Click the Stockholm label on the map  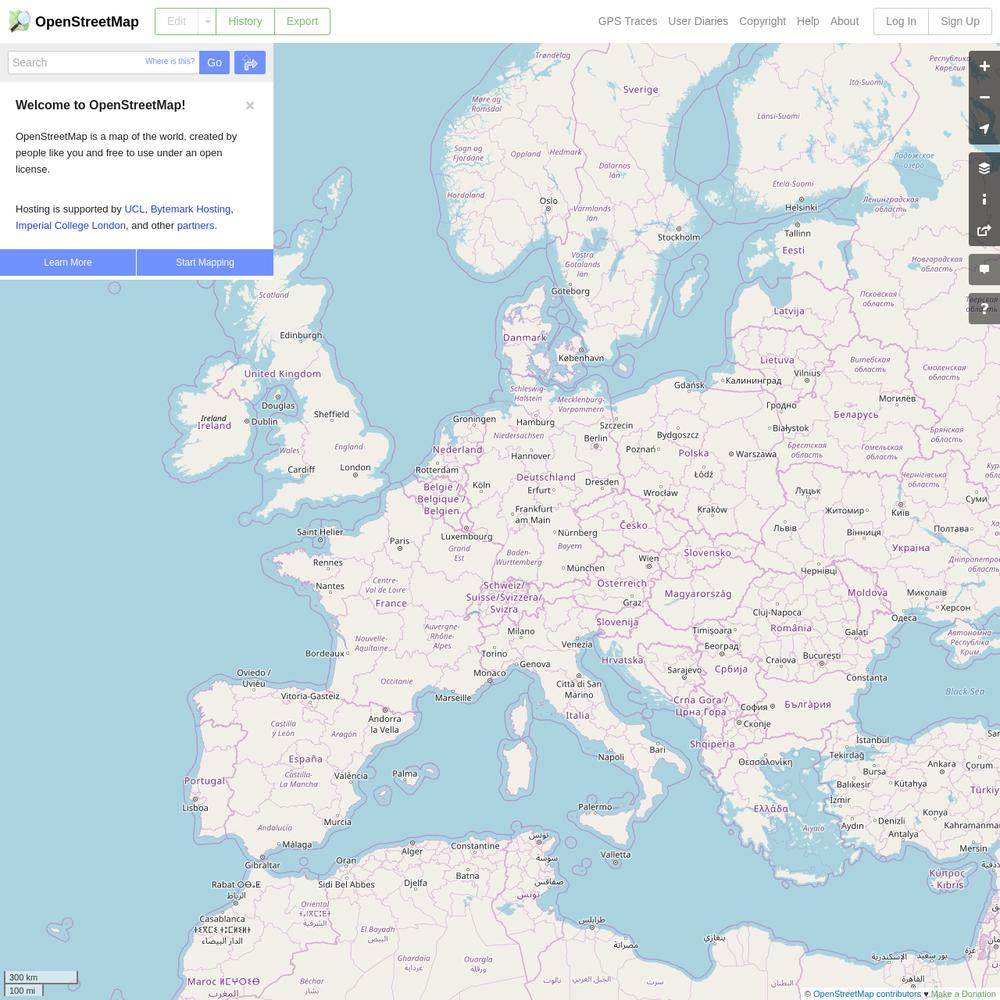(x=679, y=237)
